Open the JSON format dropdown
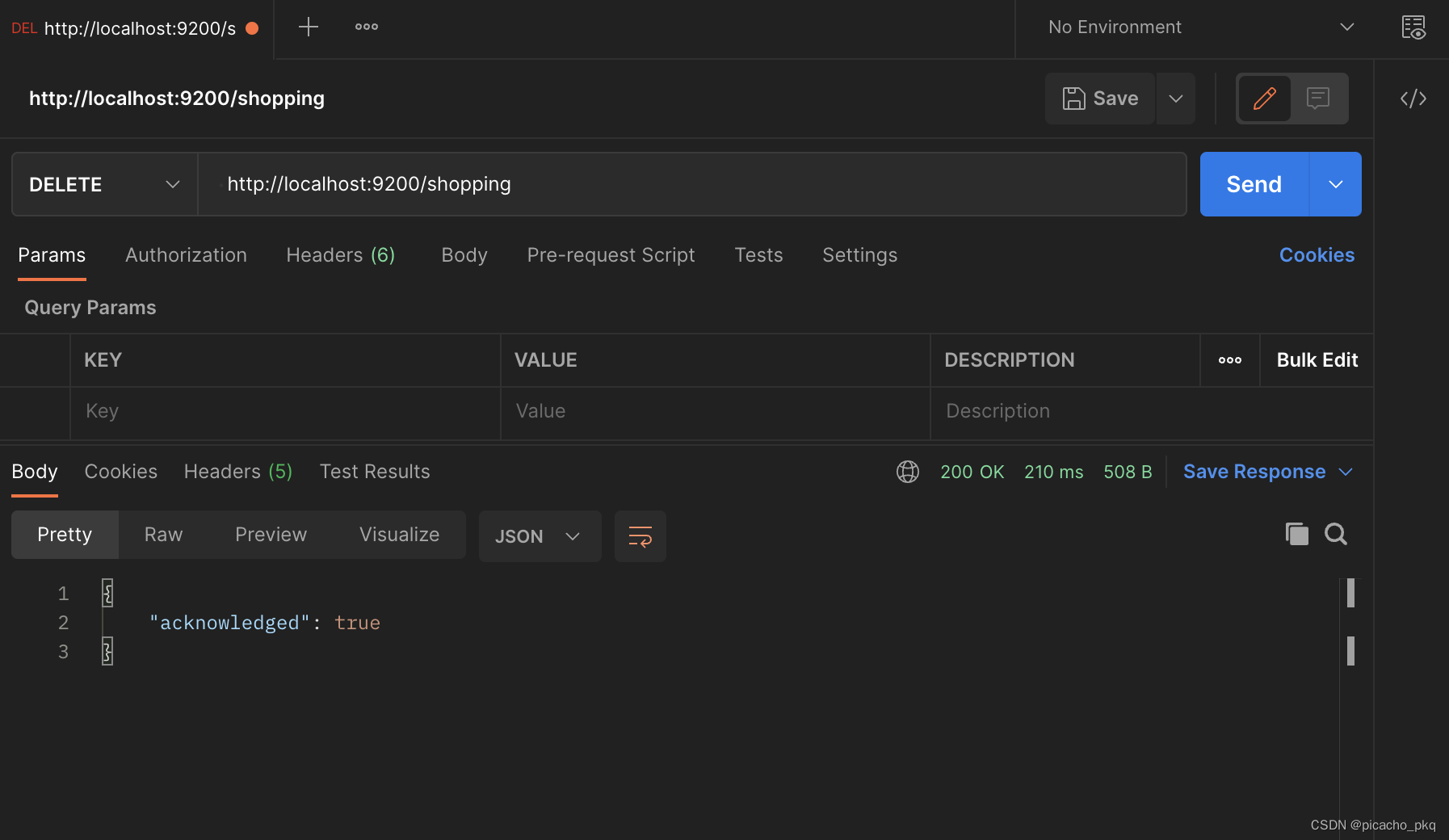This screenshot has width=1449, height=840. click(x=539, y=536)
